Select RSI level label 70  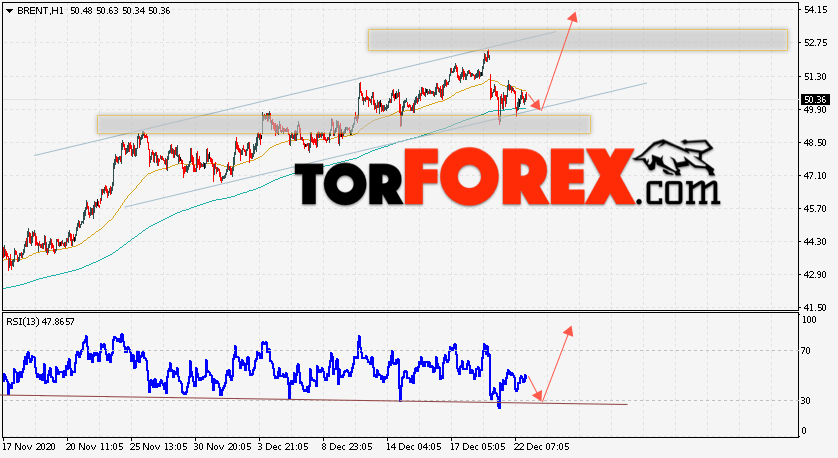[x=806, y=351]
